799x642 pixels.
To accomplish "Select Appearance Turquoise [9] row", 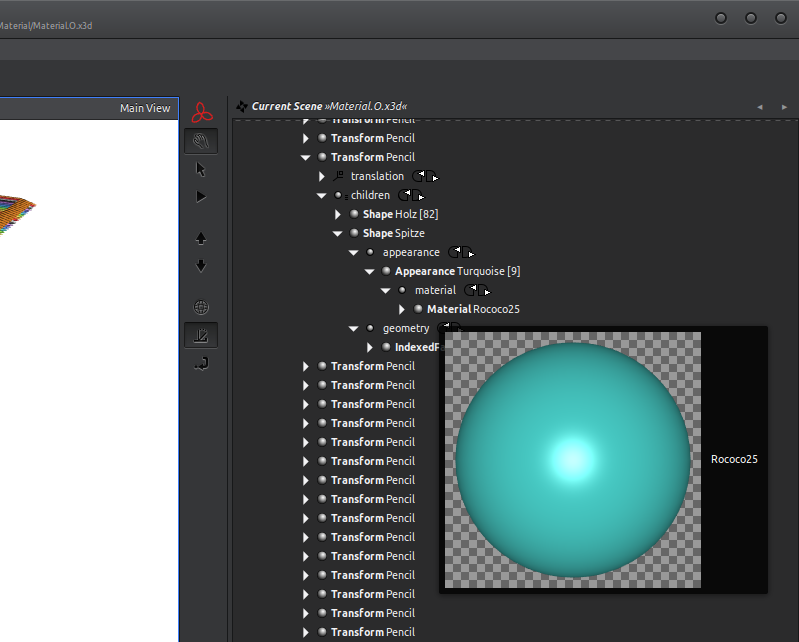I will pos(457,271).
